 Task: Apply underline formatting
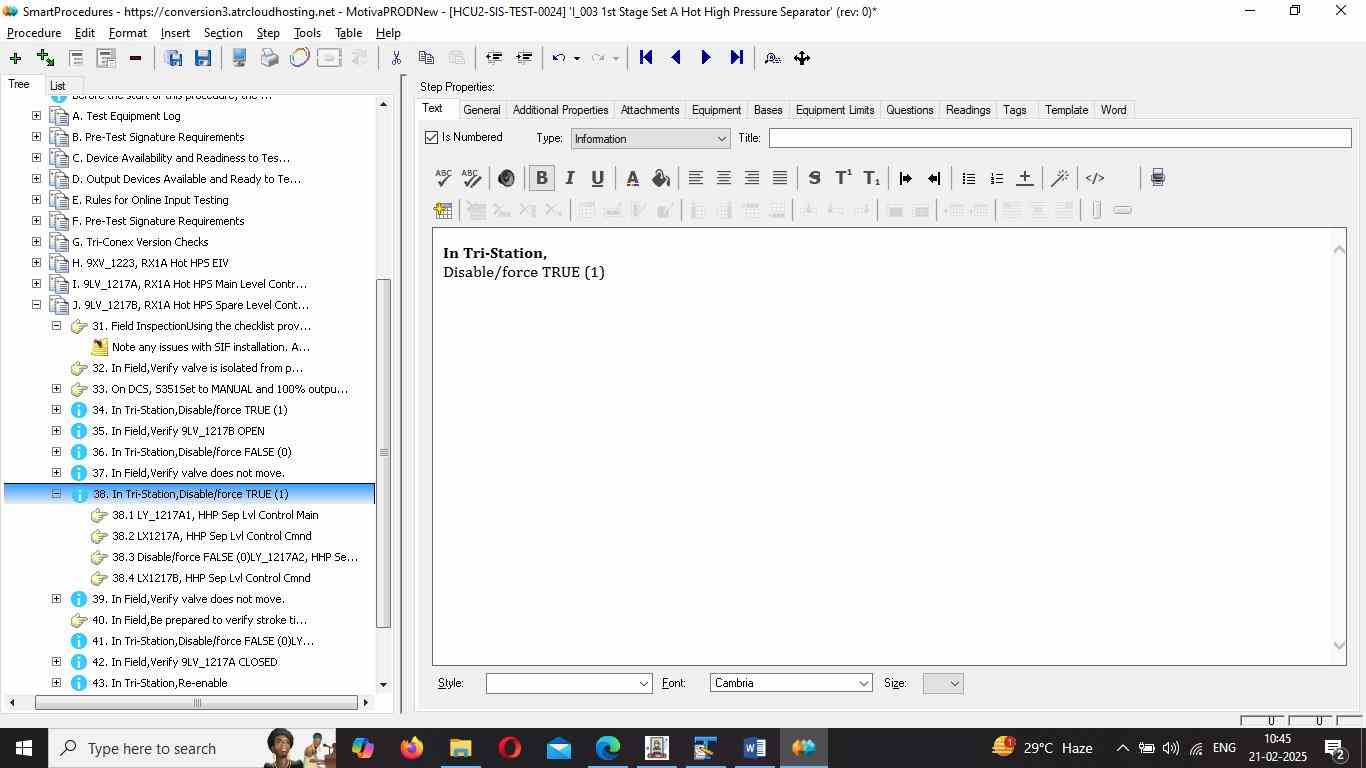click(x=598, y=178)
